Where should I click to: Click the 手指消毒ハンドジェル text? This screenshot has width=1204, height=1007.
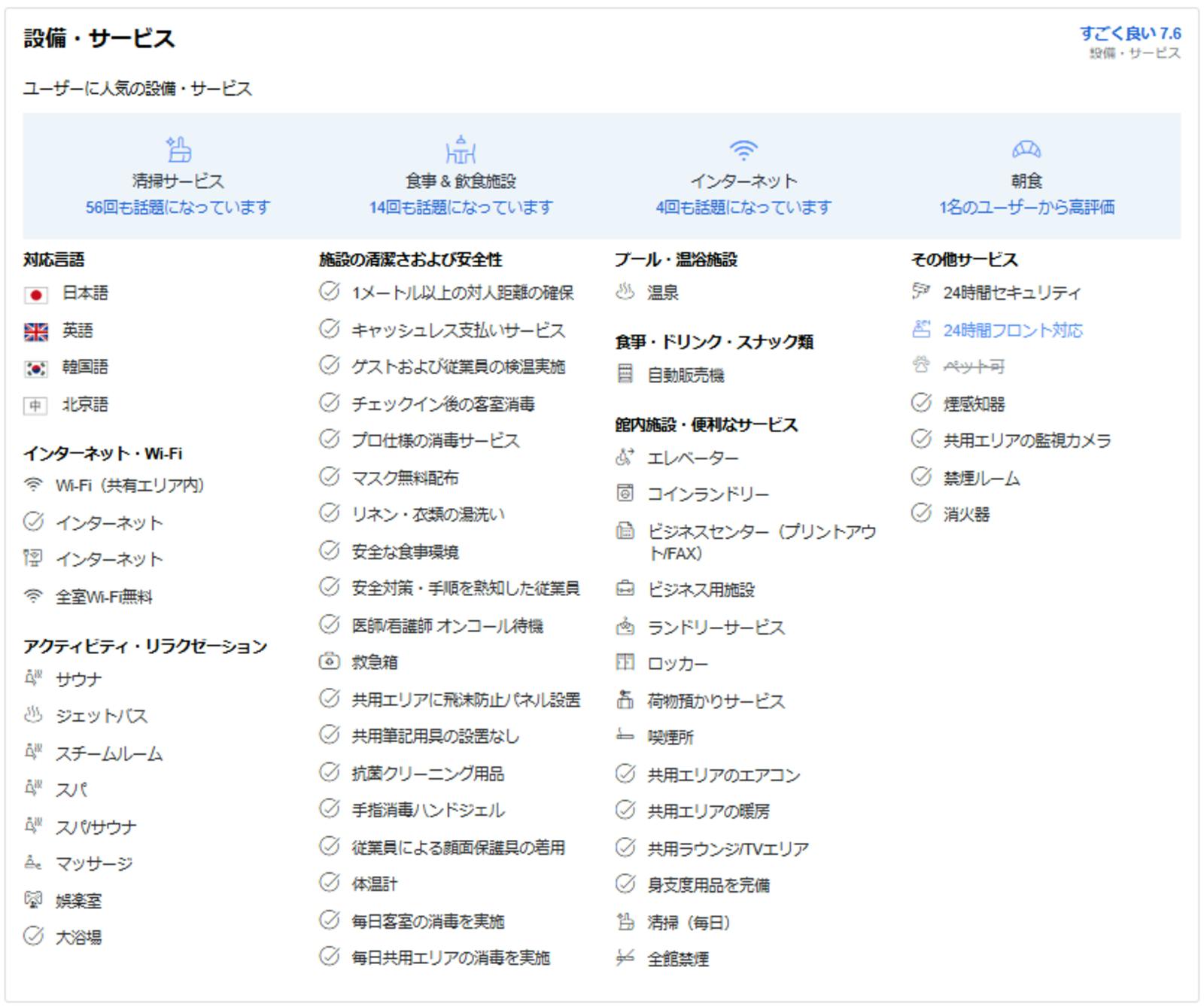[428, 811]
